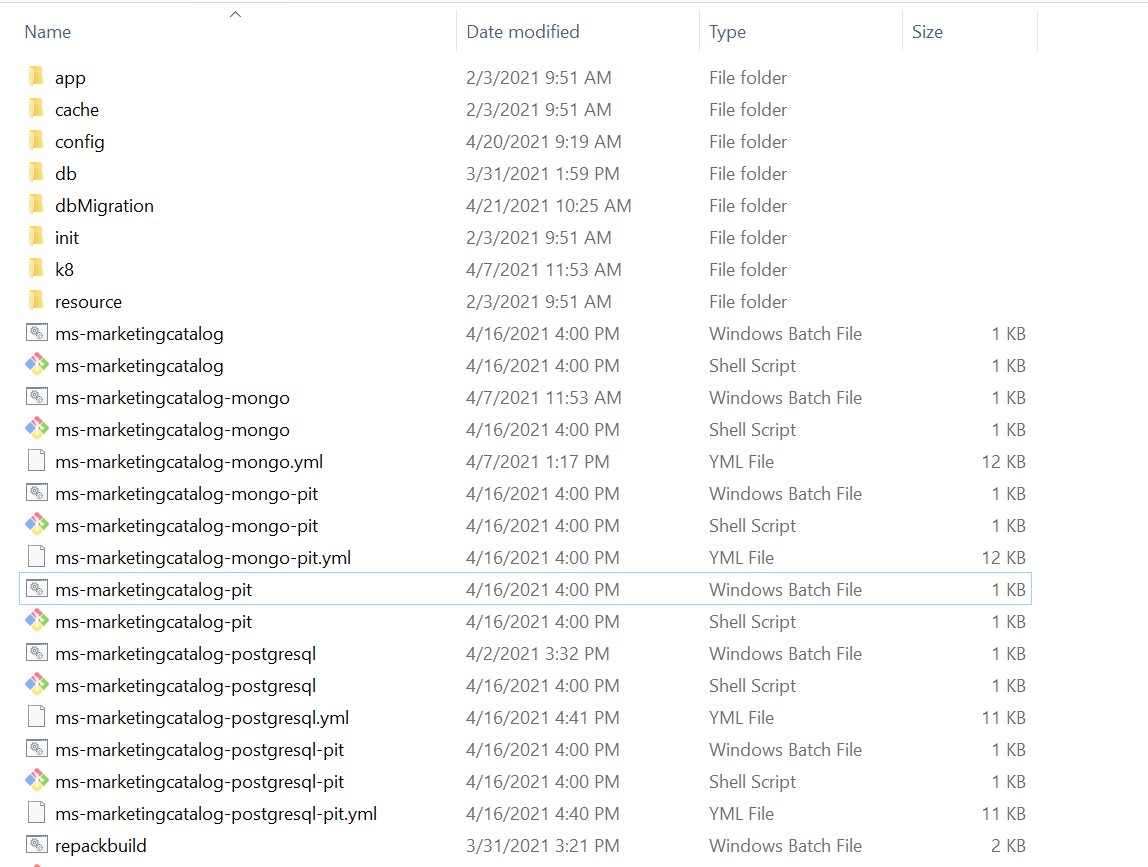Sort by the Date modified column

point(523,32)
